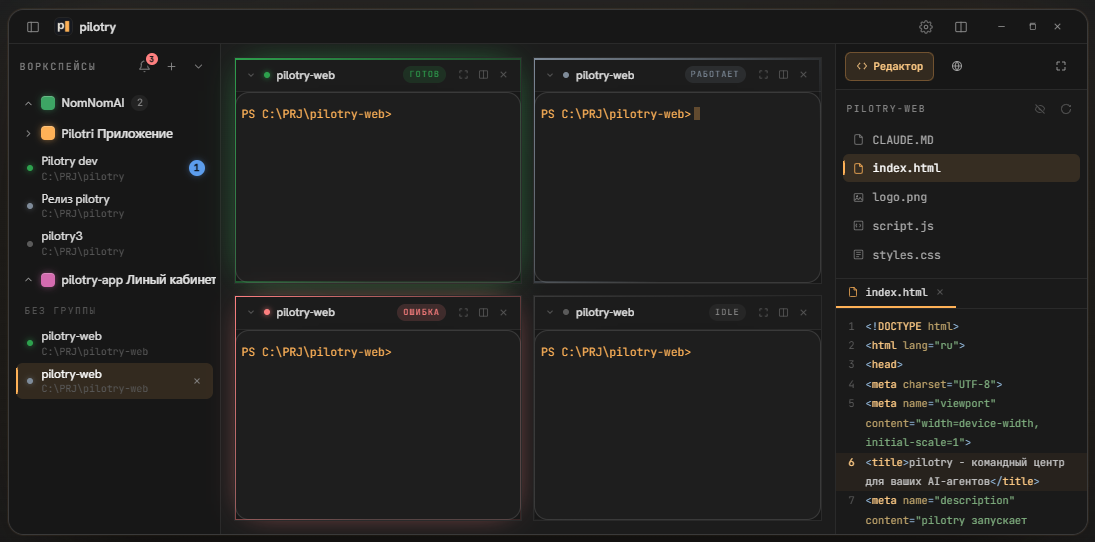Open chevron menu in ГОТОВ terminal pane
The height and width of the screenshot is (542, 1095).
[251, 75]
